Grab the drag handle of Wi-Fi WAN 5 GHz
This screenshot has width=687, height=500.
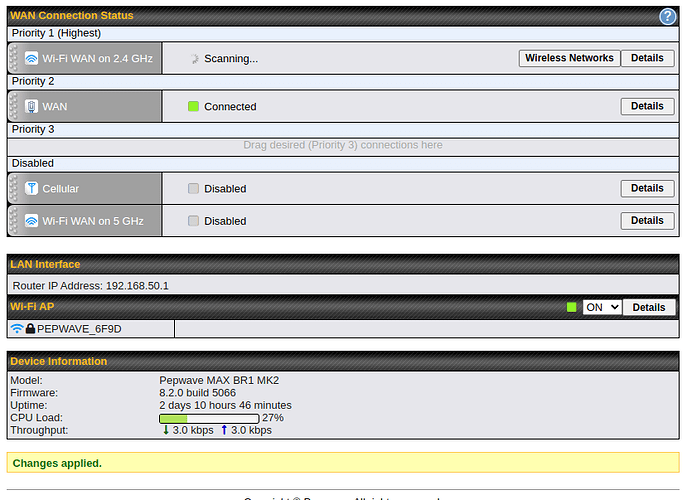tap(14, 221)
